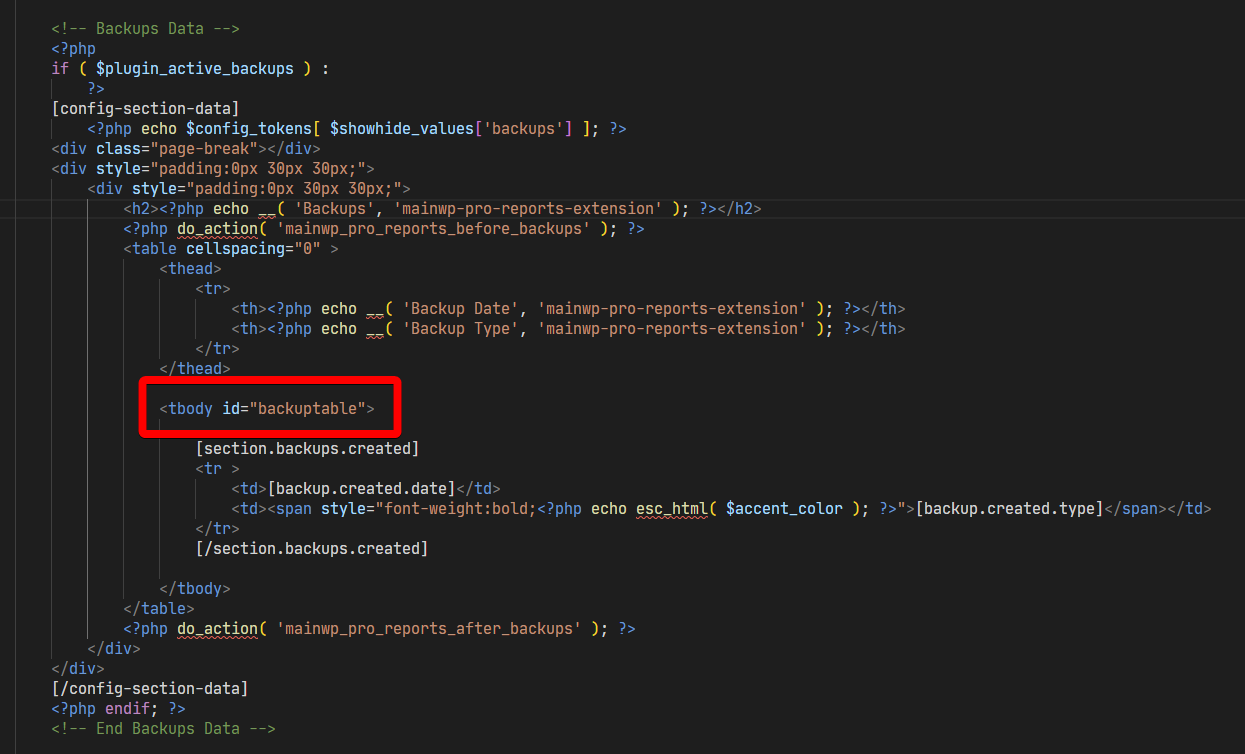Click the $config_tokens variable
Image resolution: width=1245 pixels, height=754 pixels.
(x=249, y=128)
